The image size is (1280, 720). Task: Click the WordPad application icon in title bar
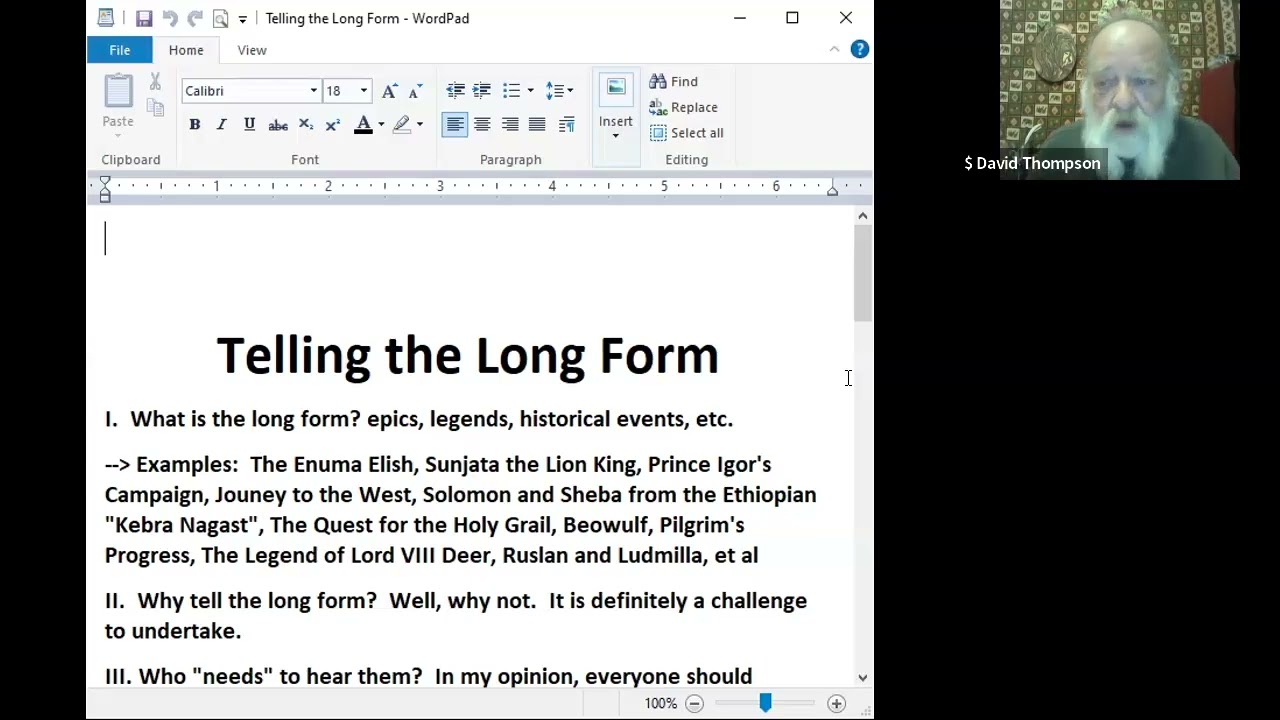tap(106, 18)
